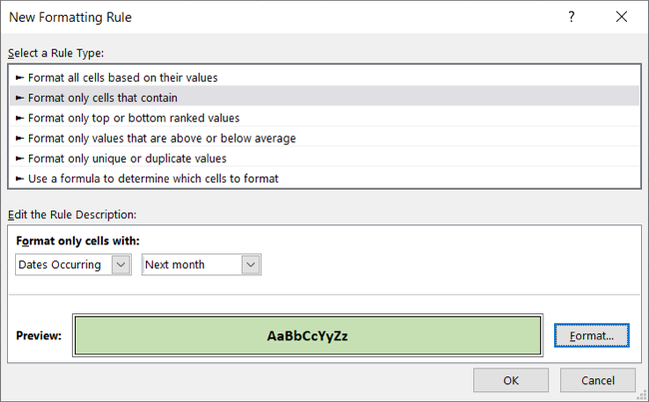Click the dialog resize grip in the corner
This screenshot has height=402, width=649.
(642, 395)
